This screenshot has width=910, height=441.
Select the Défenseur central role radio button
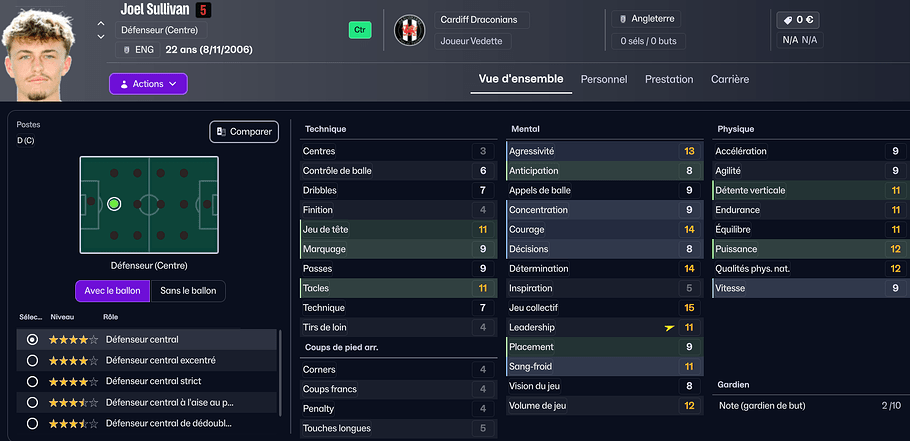tap(32, 340)
